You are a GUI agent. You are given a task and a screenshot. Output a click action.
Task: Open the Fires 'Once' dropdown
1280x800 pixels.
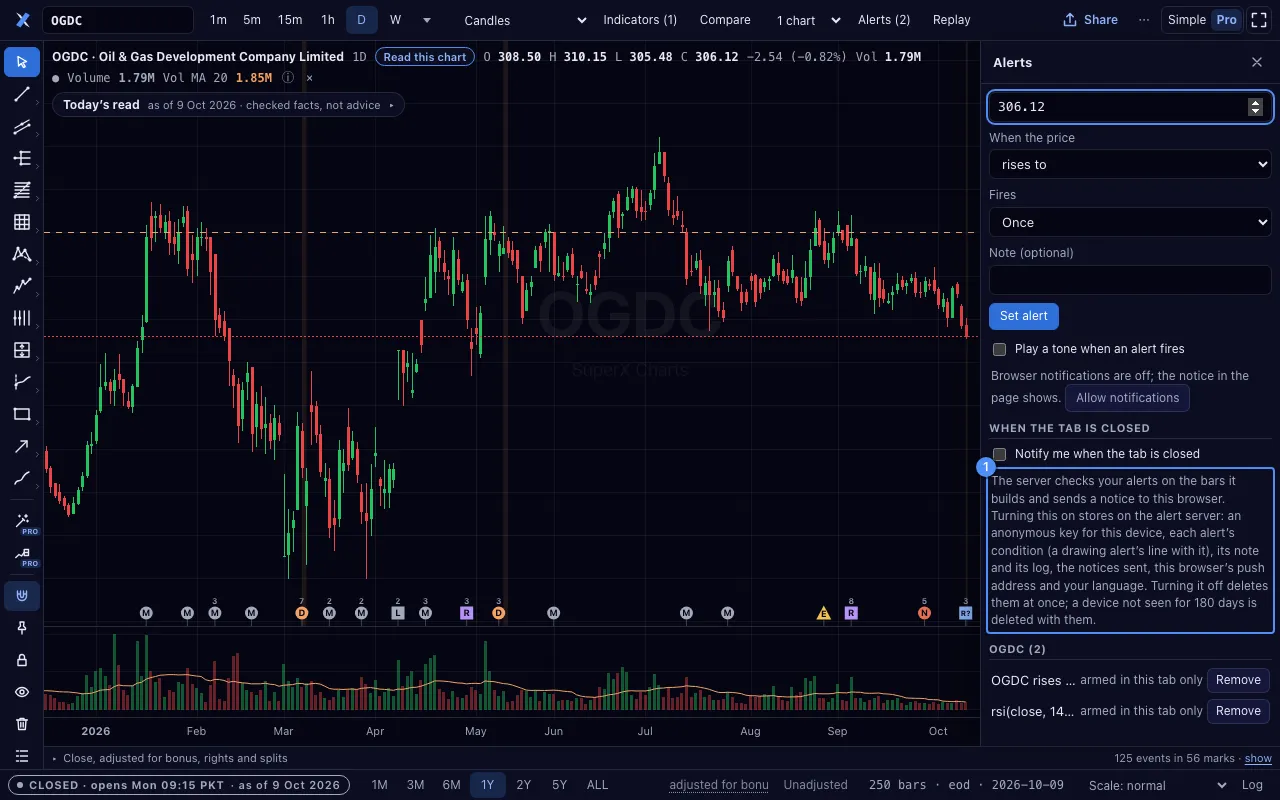click(x=1130, y=222)
